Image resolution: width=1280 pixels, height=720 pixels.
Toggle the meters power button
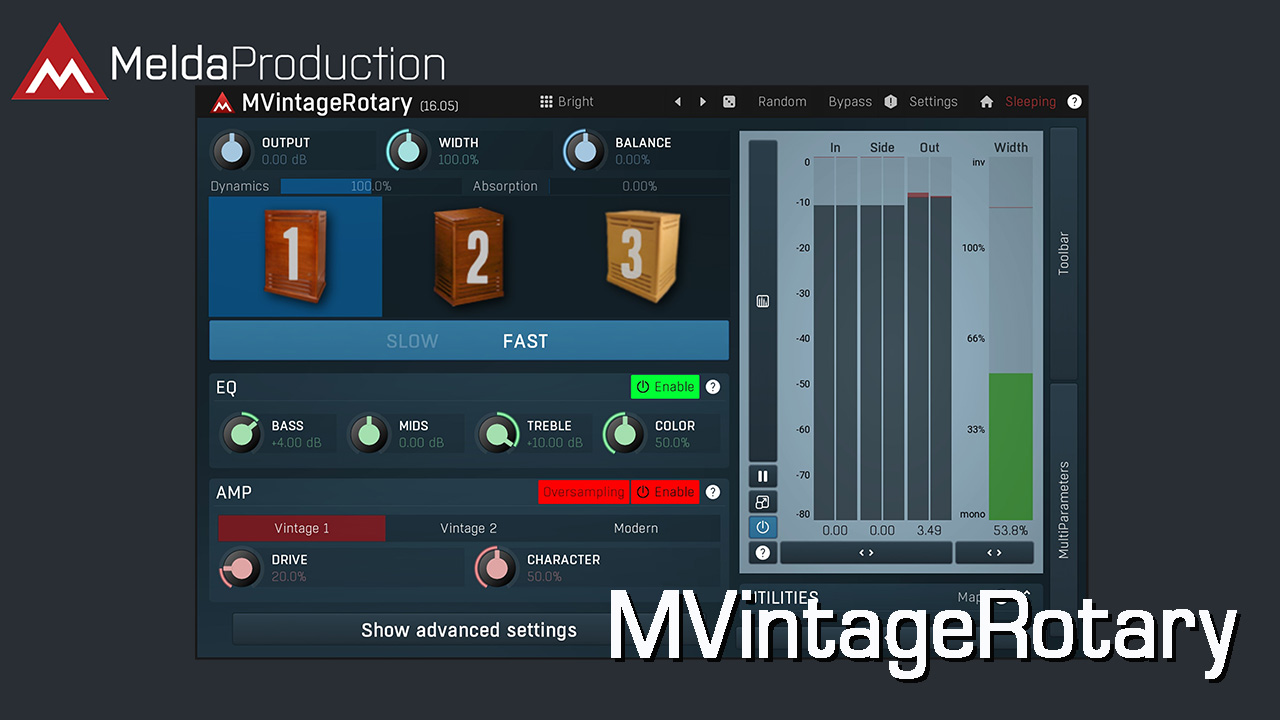click(x=763, y=527)
